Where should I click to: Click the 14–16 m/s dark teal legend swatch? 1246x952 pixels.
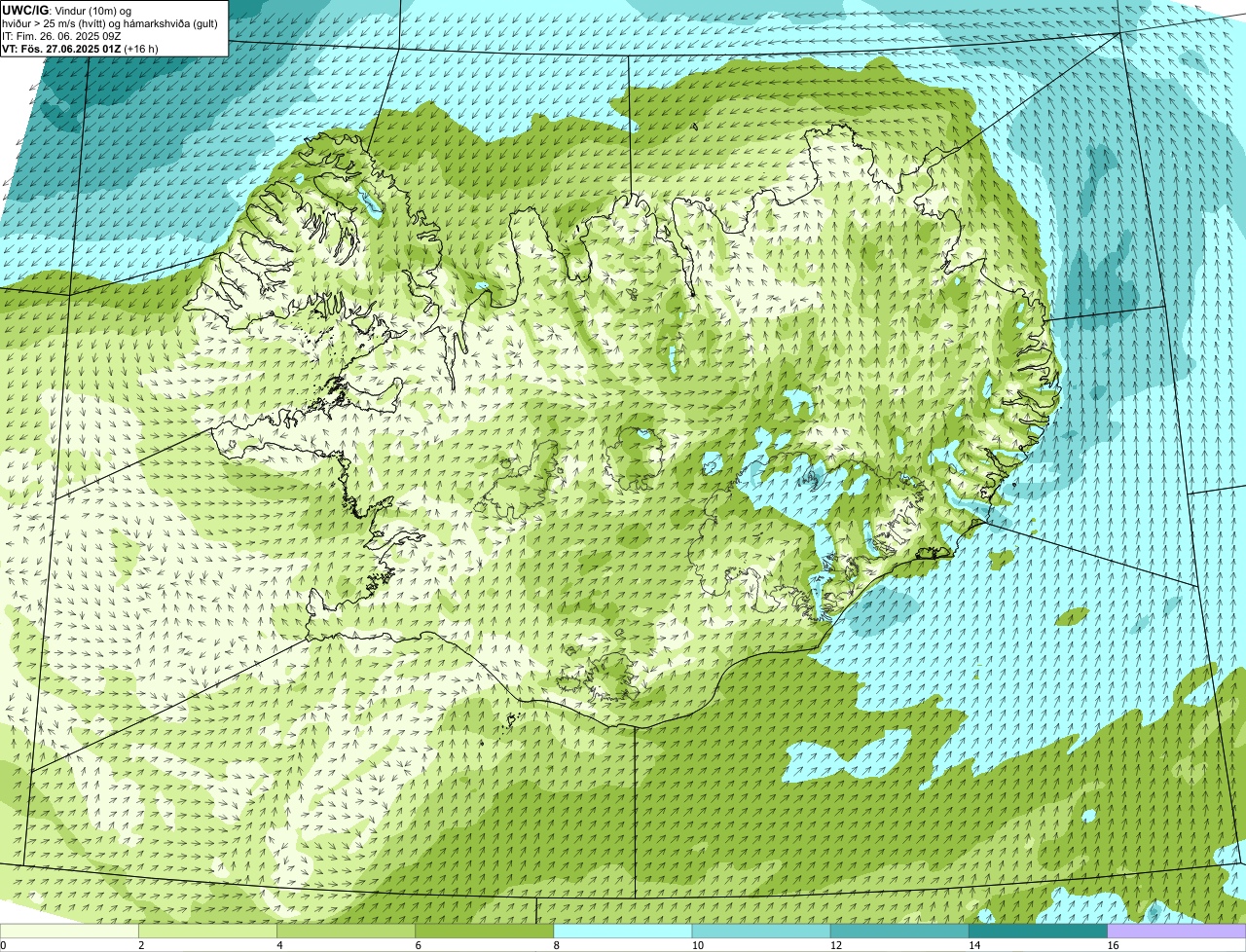1039,932
